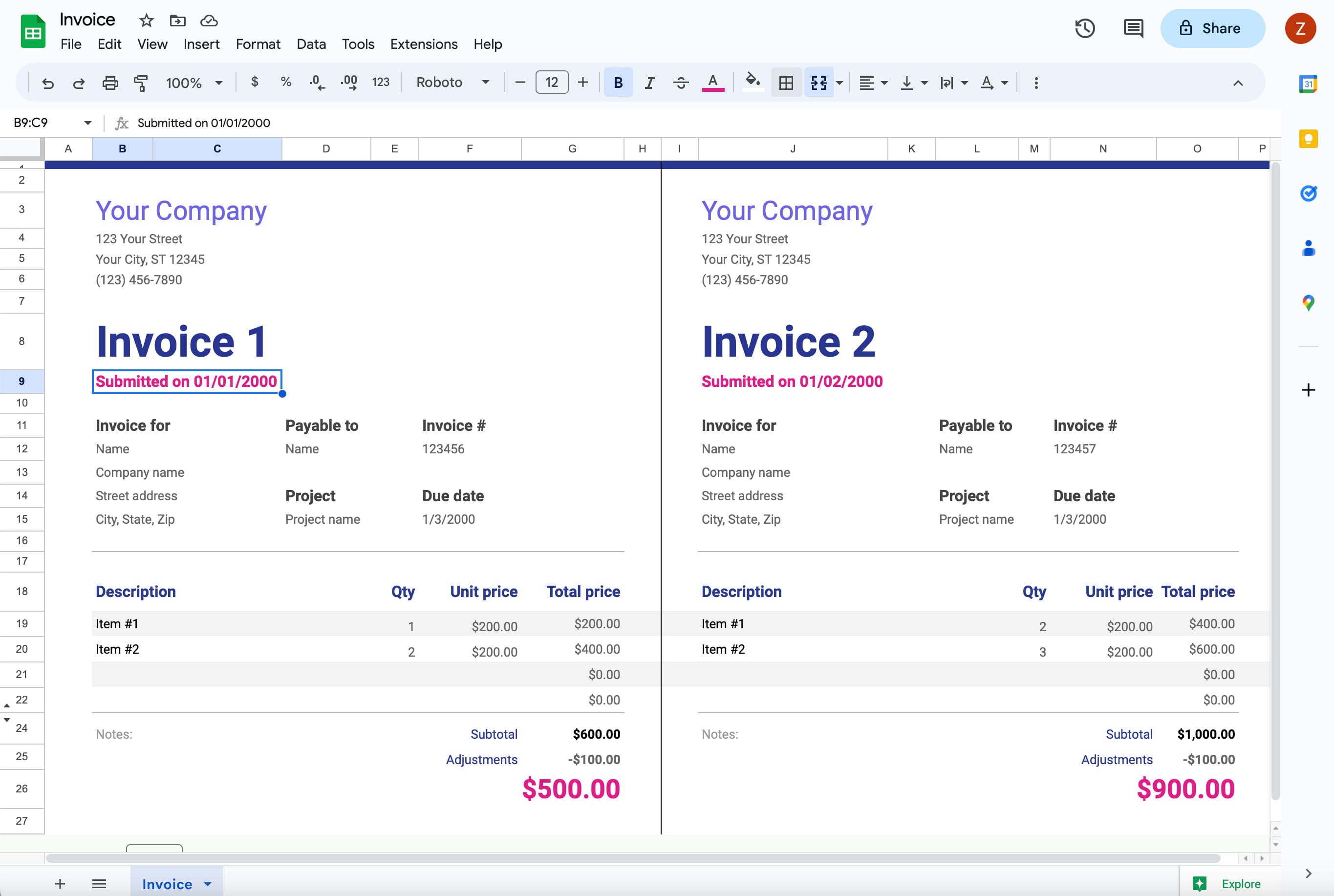The width and height of the screenshot is (1334, 896).
Task: Open the Fill color tool
Action: click(x=753, y=82)
